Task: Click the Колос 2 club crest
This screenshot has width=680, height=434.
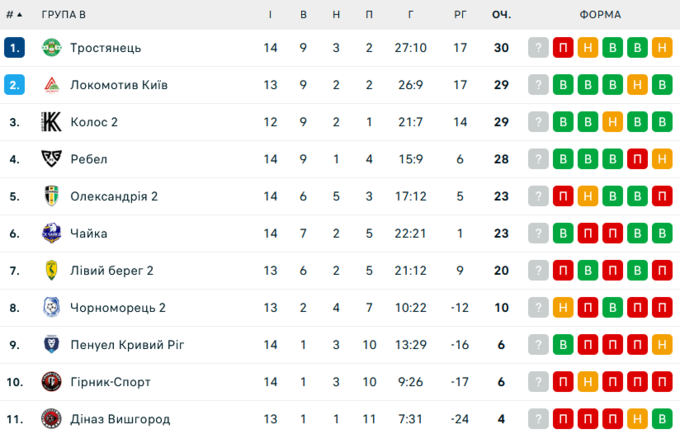Action: [51, 122]
